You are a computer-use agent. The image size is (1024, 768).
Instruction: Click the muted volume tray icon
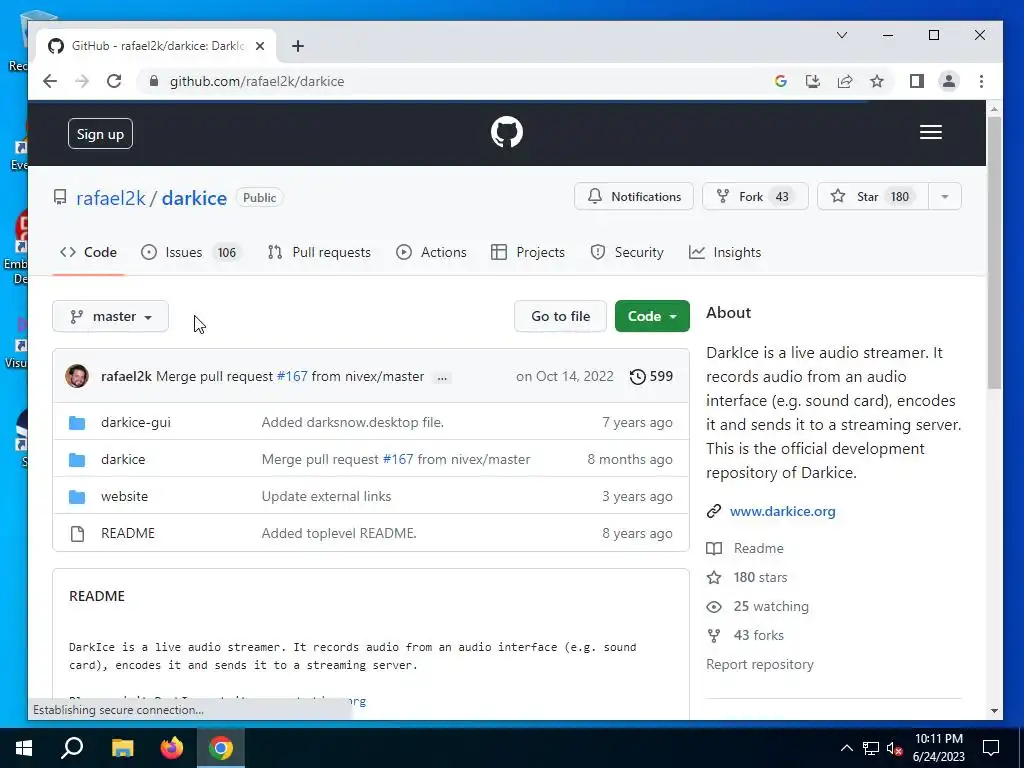[x=895, y=748]
